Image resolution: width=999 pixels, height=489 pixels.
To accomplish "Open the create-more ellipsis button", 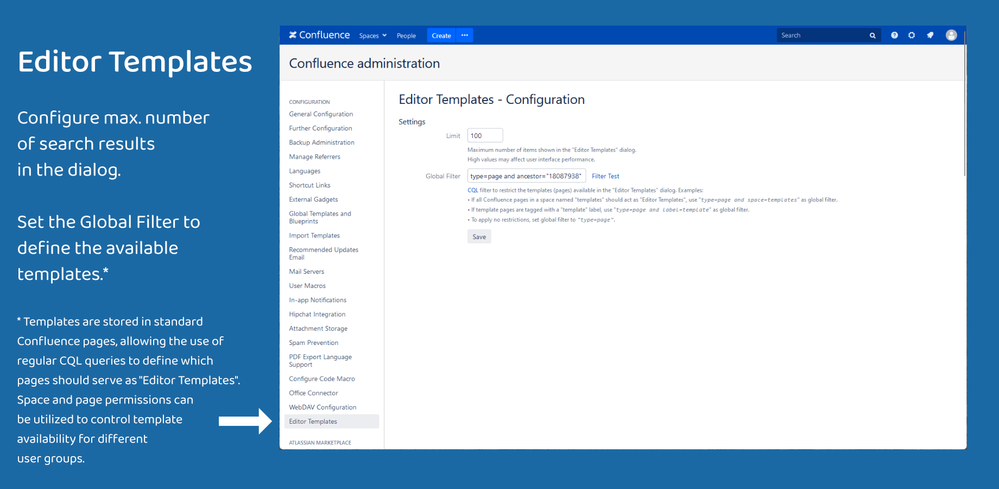I will coord(464,36).
